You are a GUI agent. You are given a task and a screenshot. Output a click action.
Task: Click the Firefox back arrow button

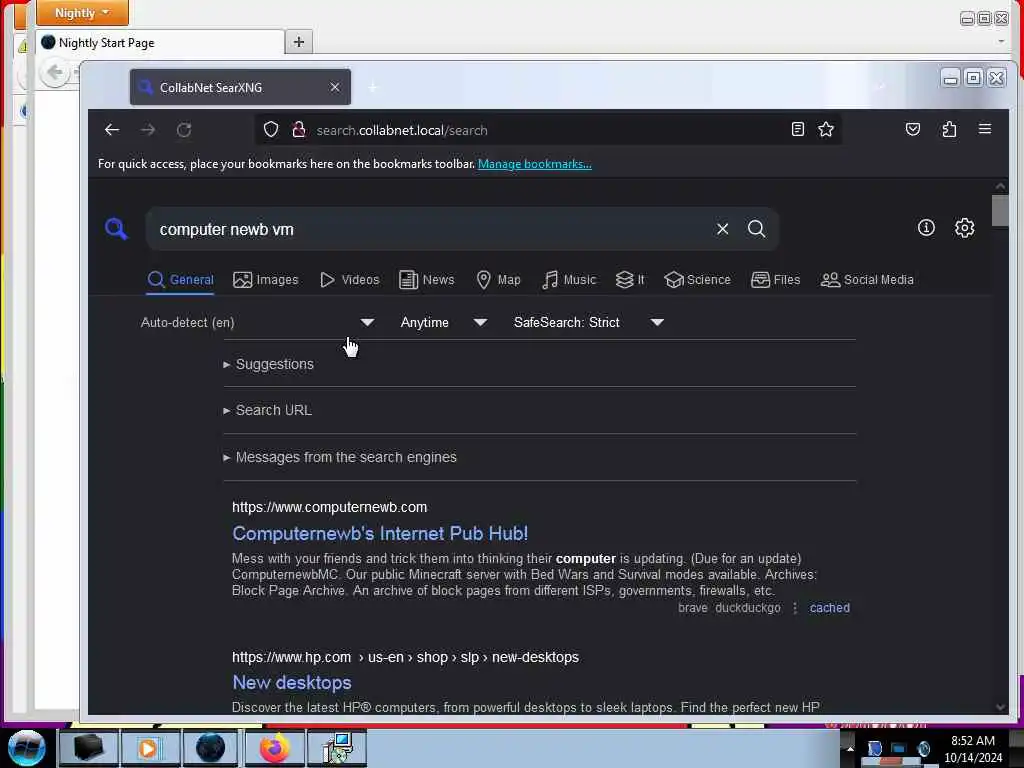tap(112, 130)
